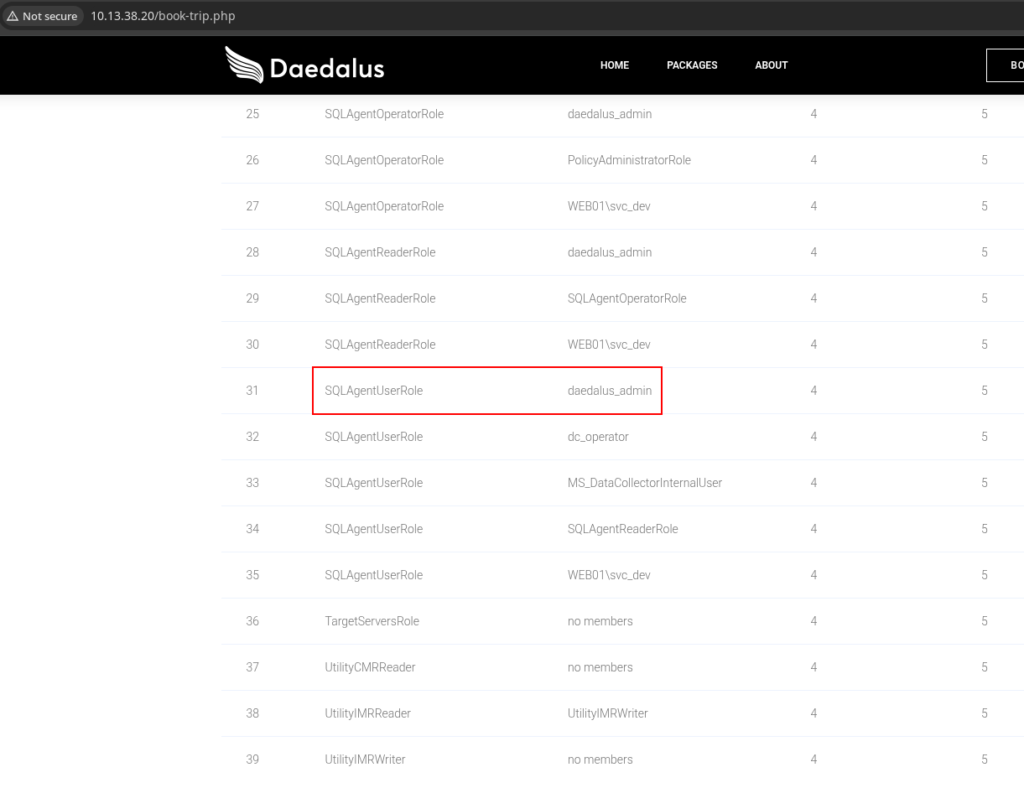Click the Daedalus wing logo icon
The width and height of the screenshot is (1024, 788).
click(244, 65)
